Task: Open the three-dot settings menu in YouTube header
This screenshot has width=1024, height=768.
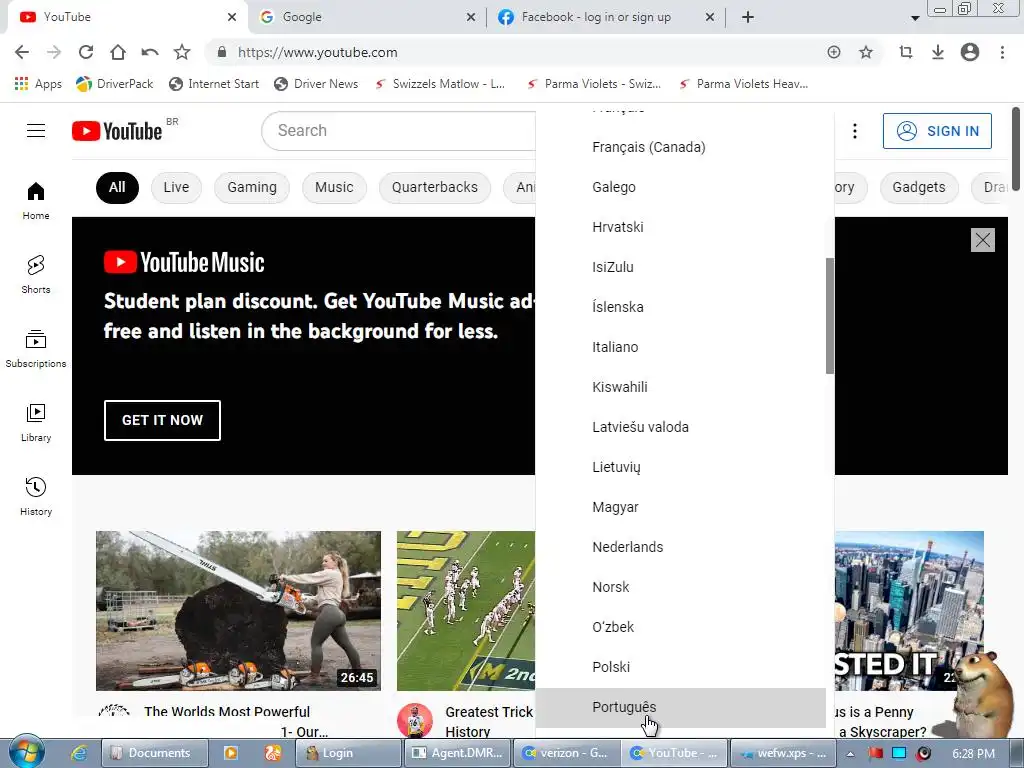Action: 854,131
